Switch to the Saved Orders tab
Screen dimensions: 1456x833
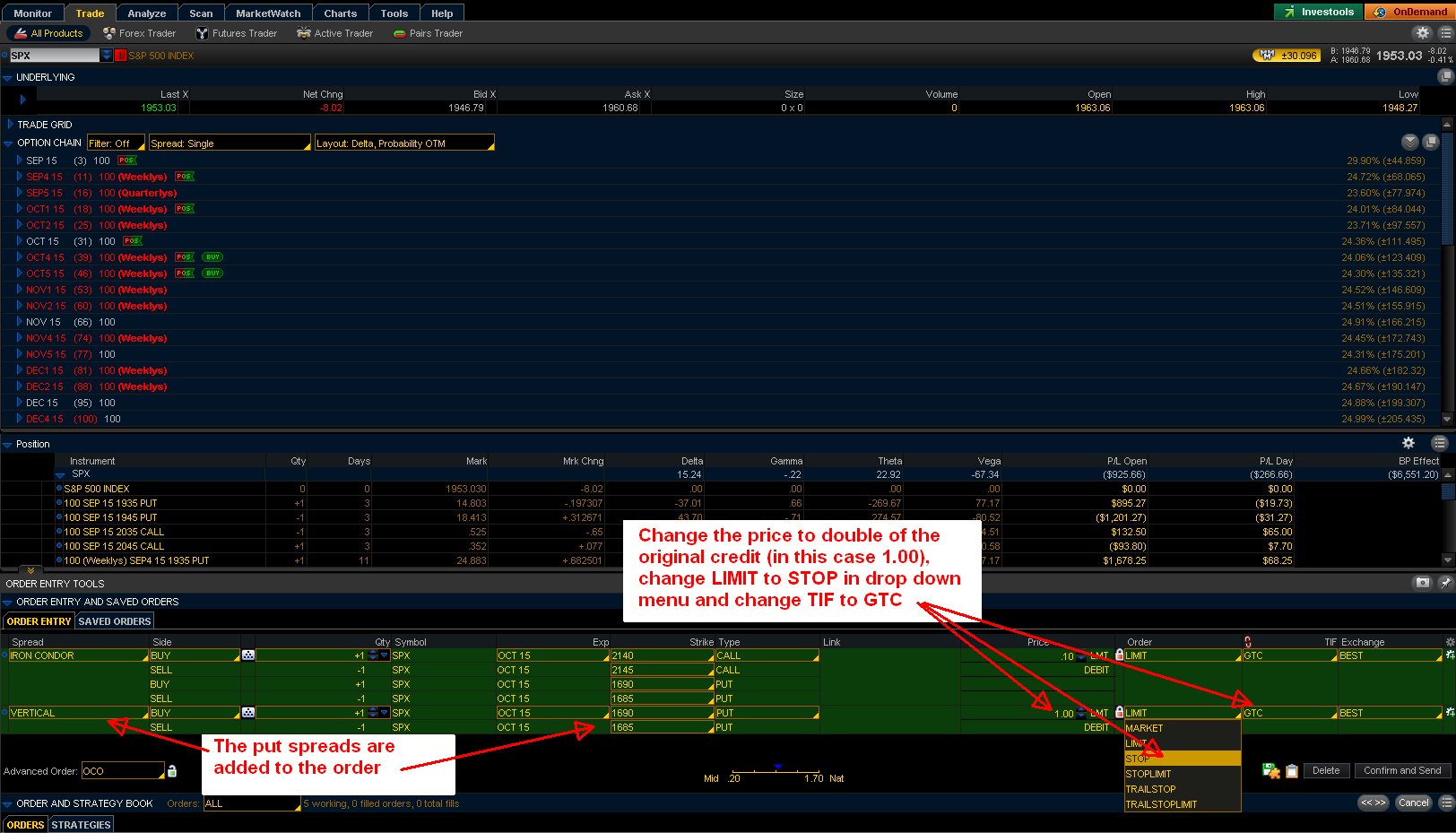pyautogui.click(x=115, y=620)
